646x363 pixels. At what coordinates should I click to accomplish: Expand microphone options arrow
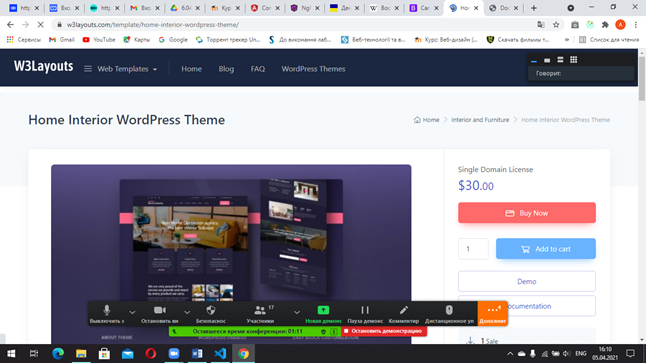pyautogui.click(x=132, y=312)
